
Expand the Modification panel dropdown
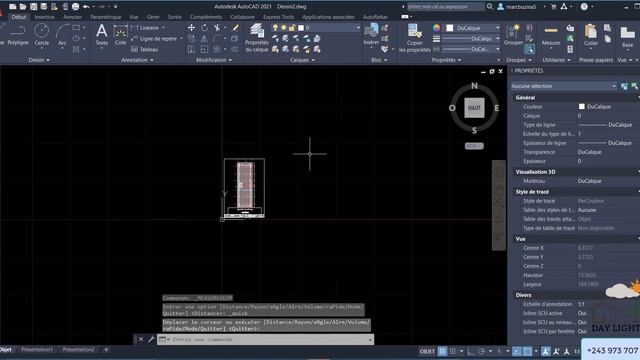214,60
